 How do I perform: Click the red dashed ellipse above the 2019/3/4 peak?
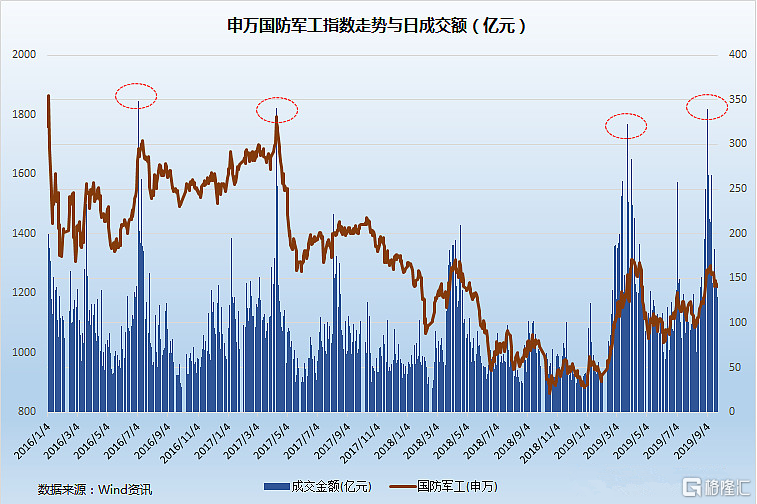pos(626,126)
